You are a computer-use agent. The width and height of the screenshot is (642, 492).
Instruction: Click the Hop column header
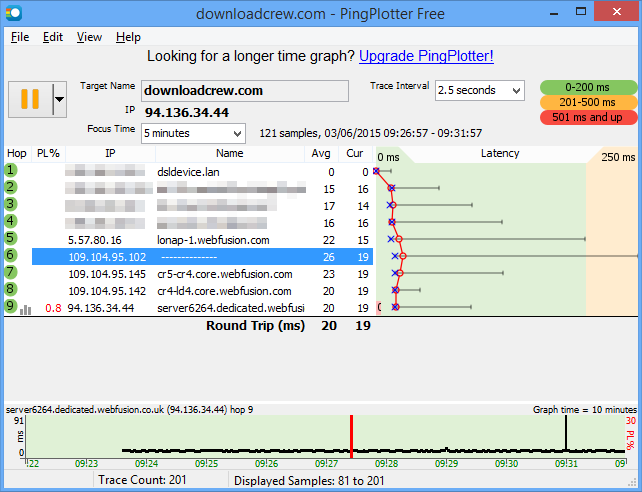(17, 153)
